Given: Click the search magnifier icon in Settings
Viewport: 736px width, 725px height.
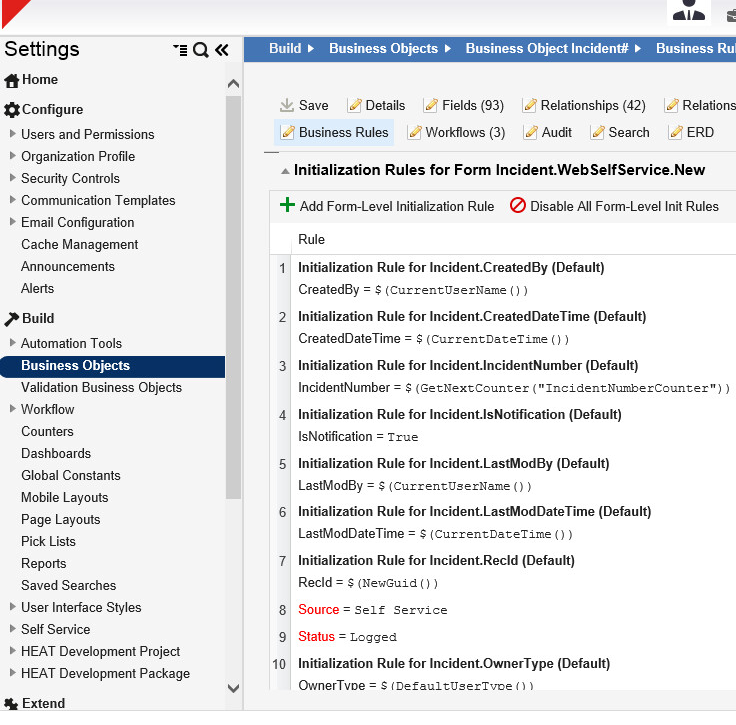Looking at the screenshot, I should [x=201, y=50].
